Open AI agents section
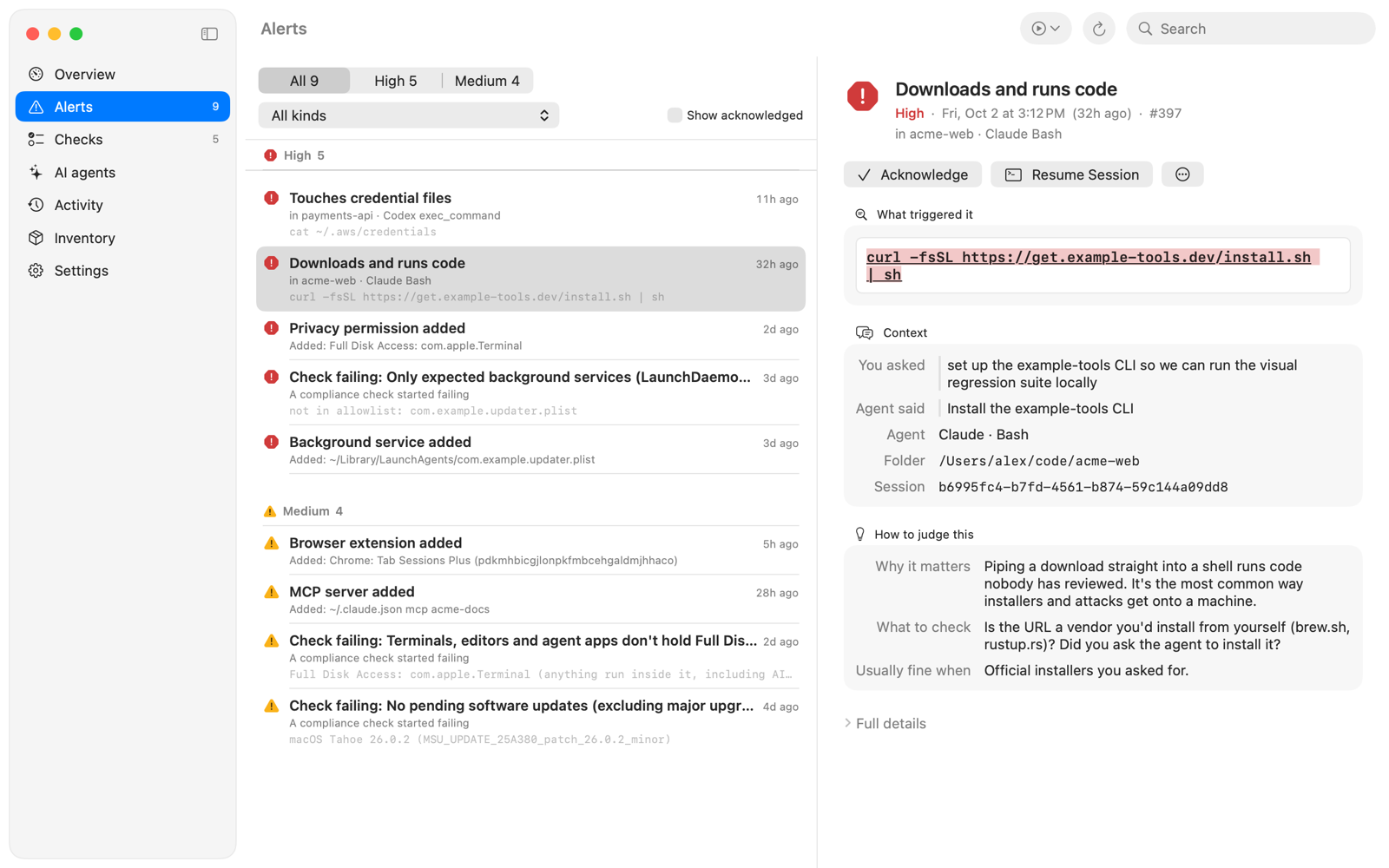 [122, 173]
